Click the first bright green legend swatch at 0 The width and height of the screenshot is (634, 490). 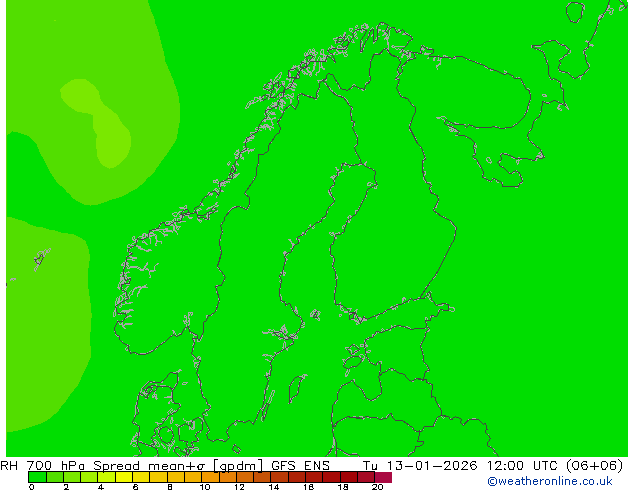[x=37, y=477]
